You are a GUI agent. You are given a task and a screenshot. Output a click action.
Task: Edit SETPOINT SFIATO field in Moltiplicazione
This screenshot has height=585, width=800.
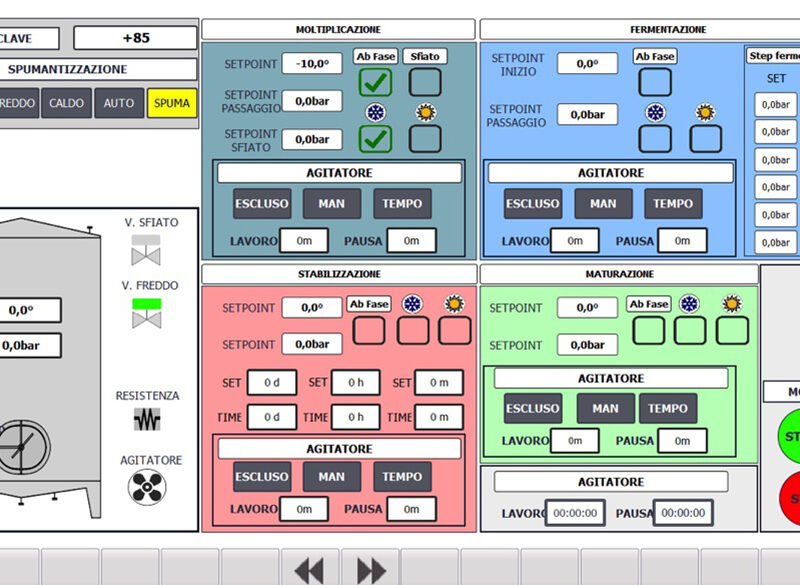(x=312, y=139)
